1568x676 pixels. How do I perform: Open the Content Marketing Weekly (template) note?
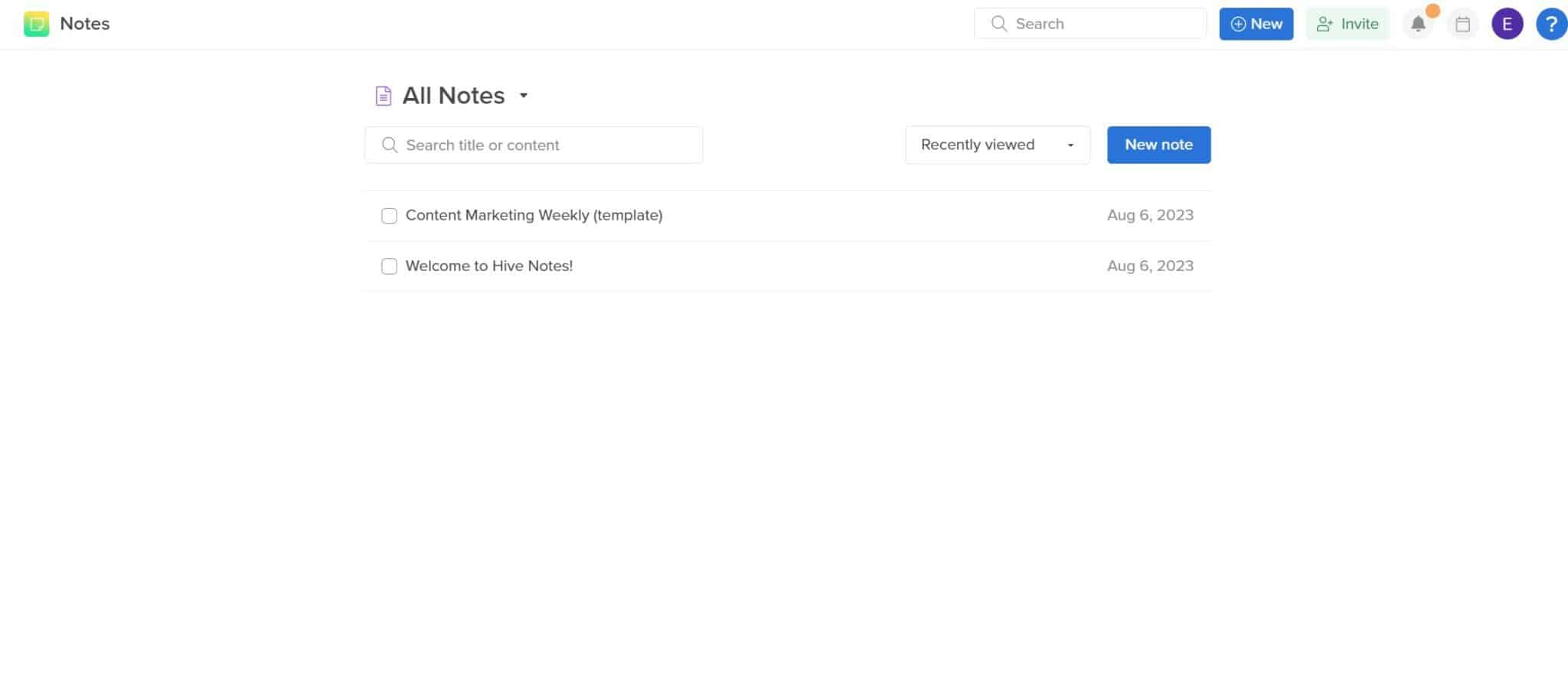point(534,215)
